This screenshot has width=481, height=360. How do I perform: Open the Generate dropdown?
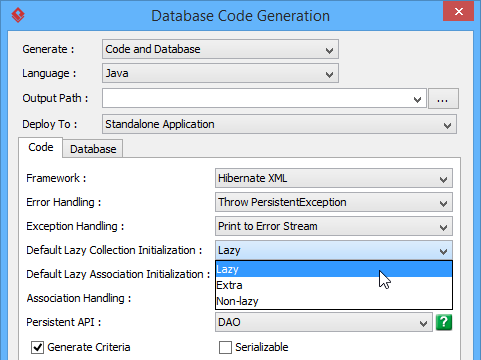click(220, 49)
